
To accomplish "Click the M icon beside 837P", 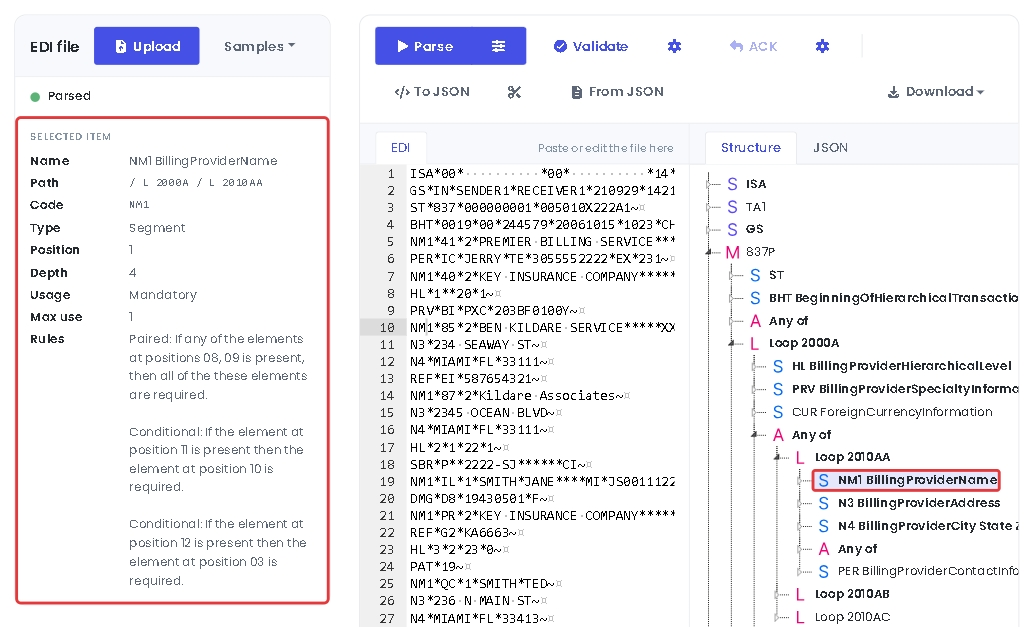I will (732, 252).
